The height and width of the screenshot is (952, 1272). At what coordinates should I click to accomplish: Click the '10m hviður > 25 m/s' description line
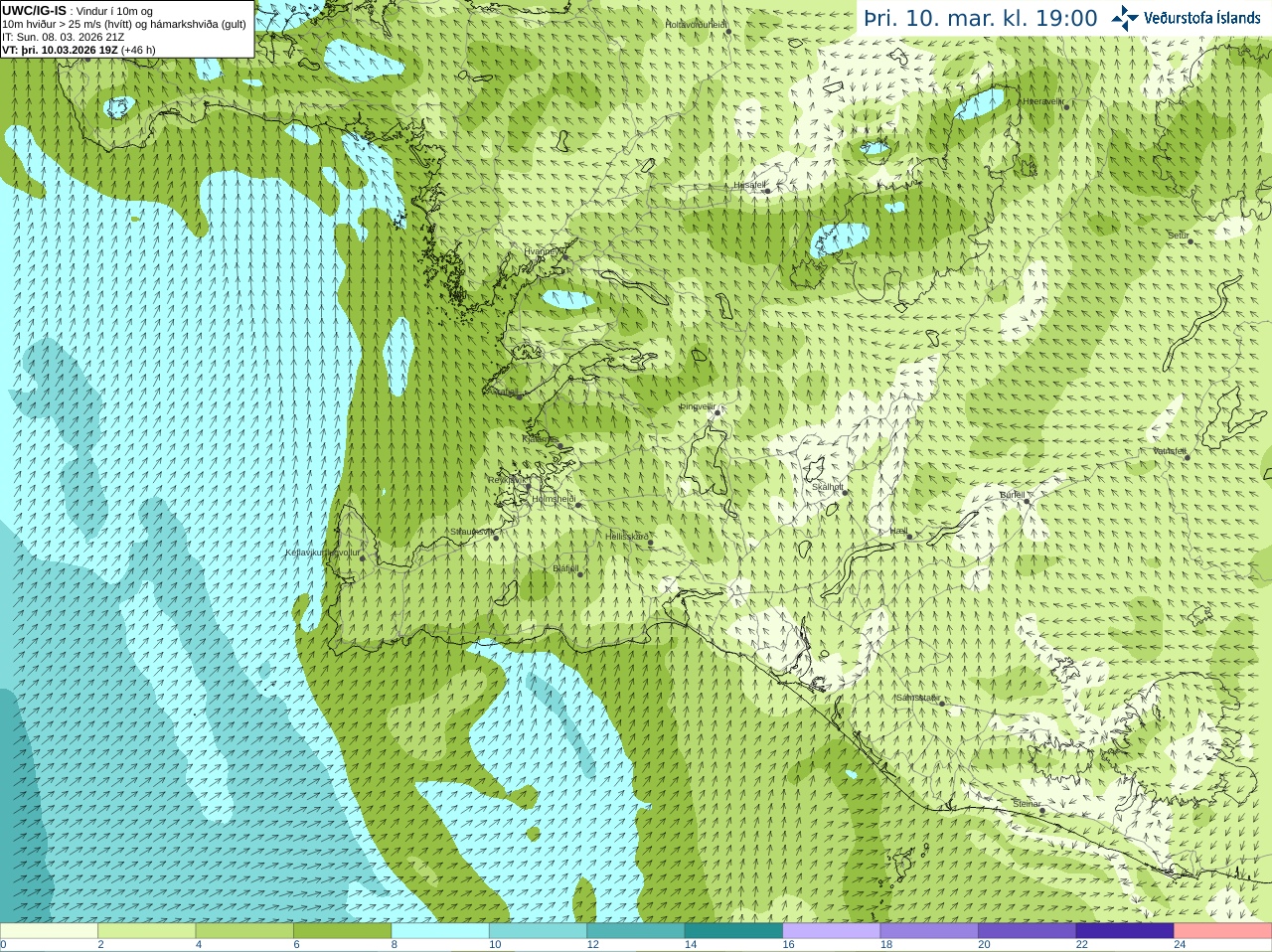click(124, 24)
